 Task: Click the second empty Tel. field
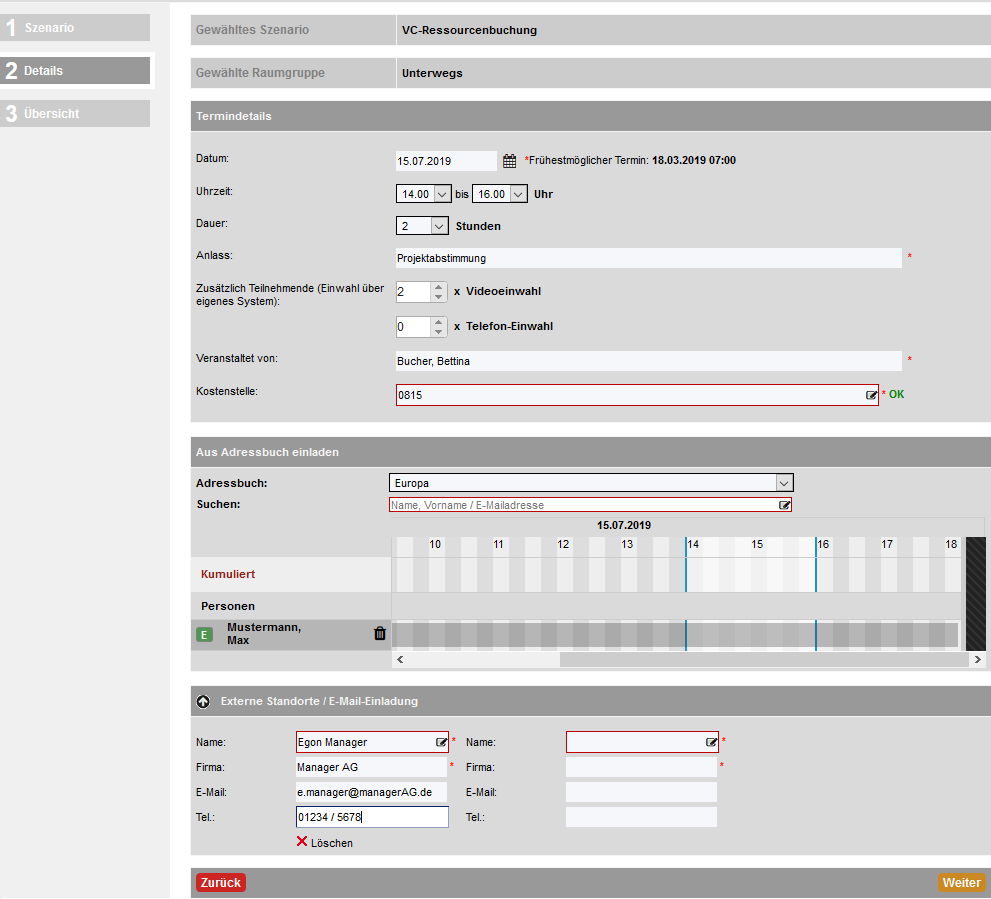pos(641,817)
